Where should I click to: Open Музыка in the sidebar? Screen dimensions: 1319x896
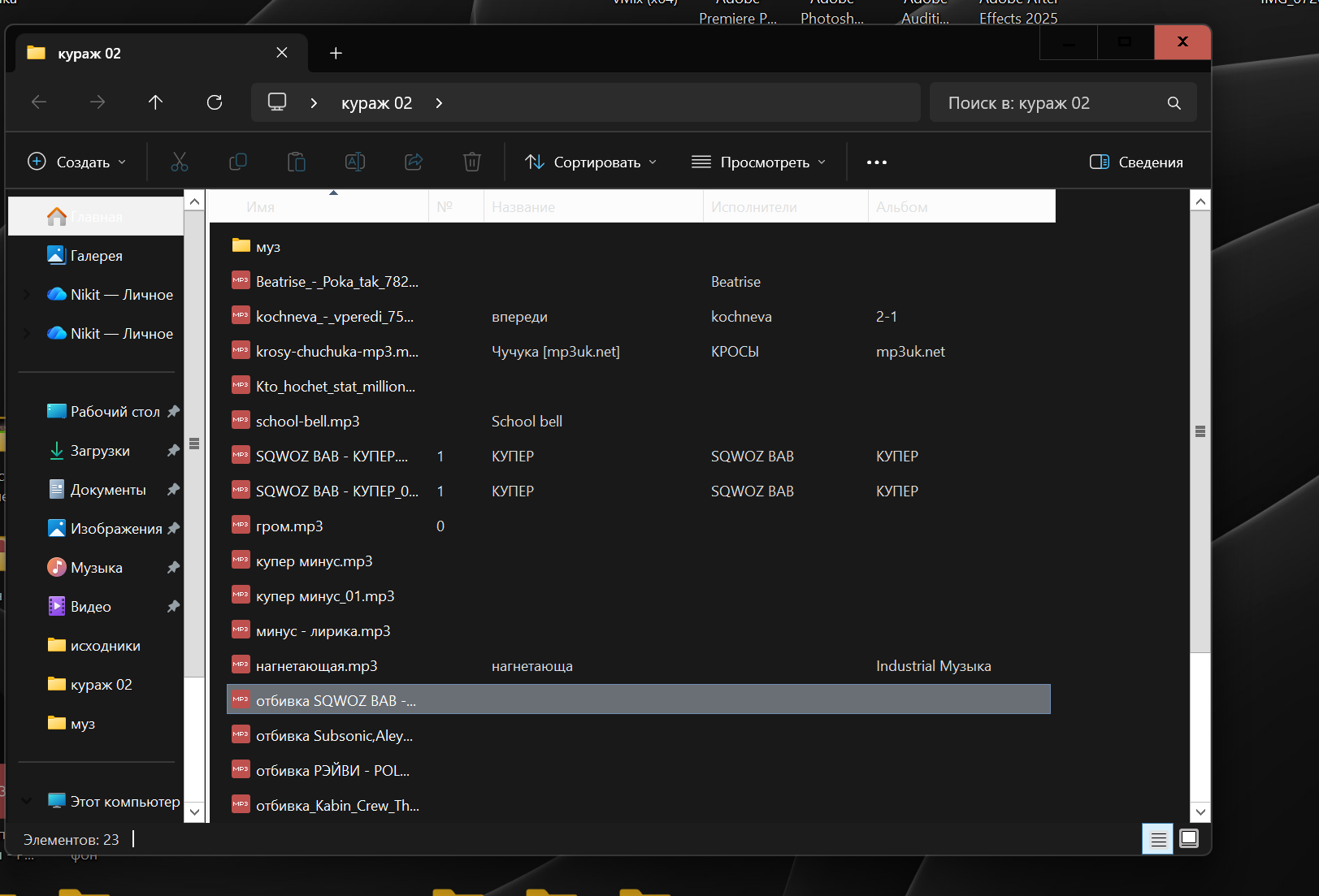(x=96, y=568)
